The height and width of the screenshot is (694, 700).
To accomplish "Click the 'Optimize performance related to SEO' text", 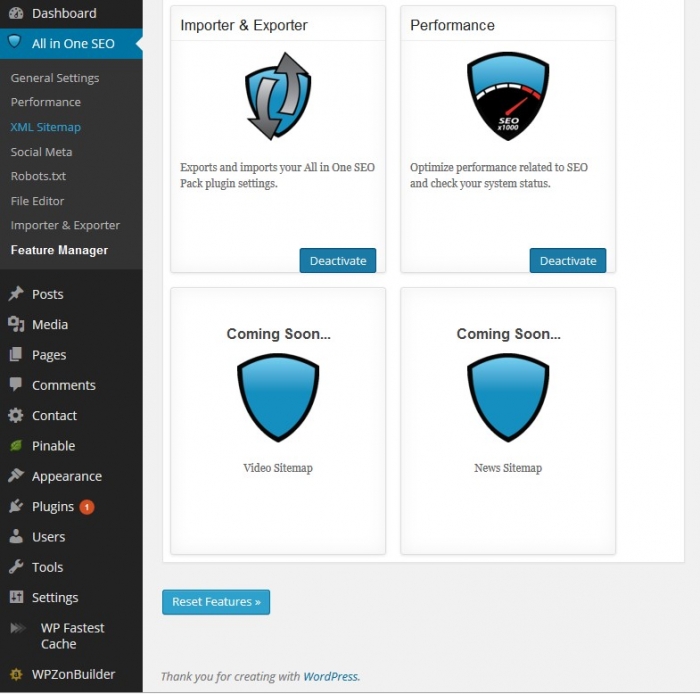I will point(499,175).
